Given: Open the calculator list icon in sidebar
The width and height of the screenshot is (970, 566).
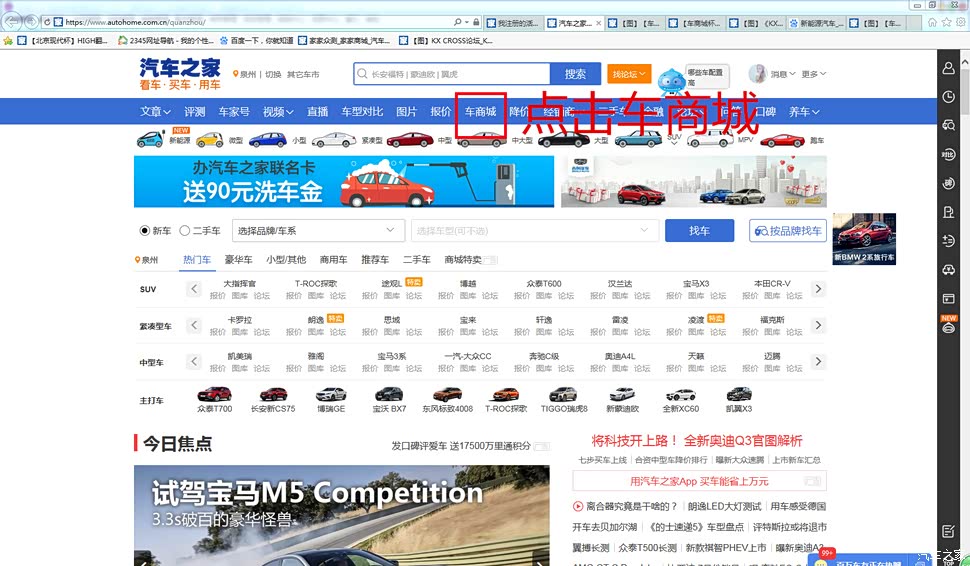Looking at the screenshot, I should click(948, 241).
